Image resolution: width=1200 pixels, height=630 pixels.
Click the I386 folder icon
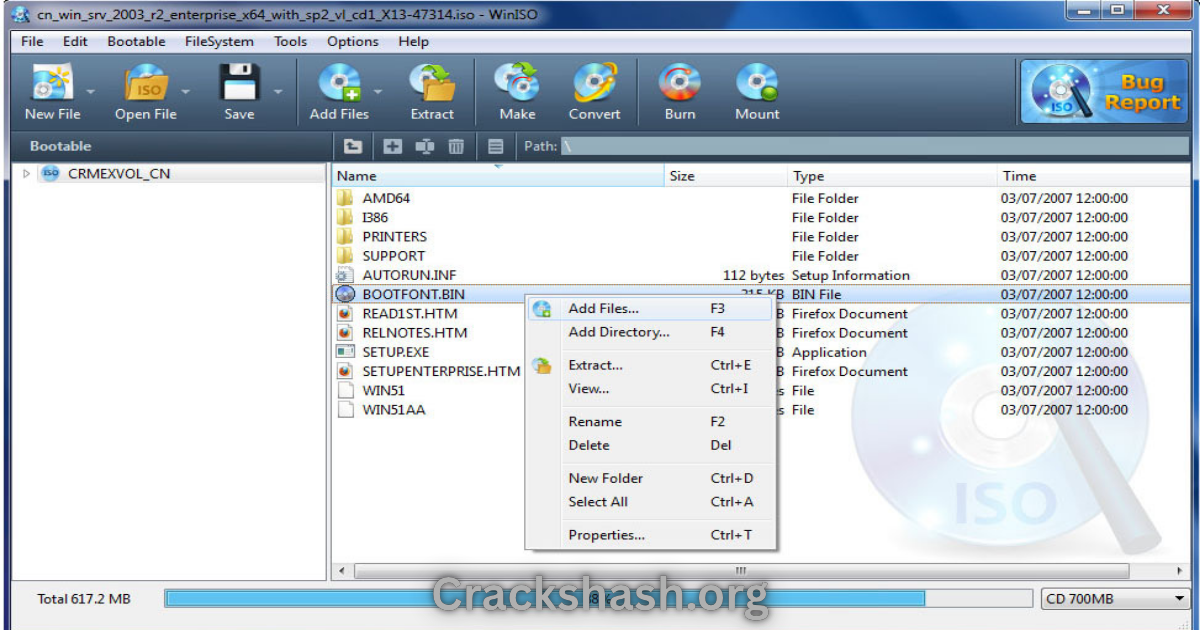click(345, 217)
